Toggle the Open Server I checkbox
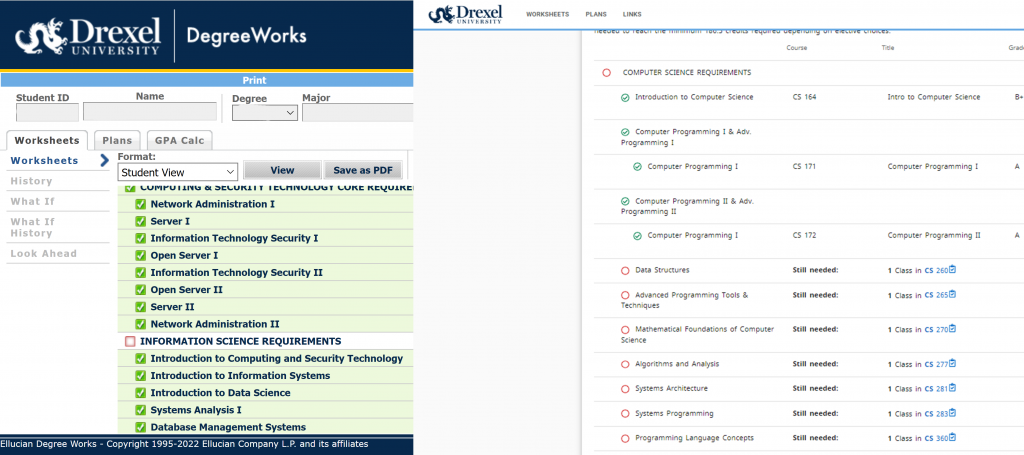Image resolution: width=1024 pixels, height=455 pixels. pyautogui.click(x=140, y=255)
